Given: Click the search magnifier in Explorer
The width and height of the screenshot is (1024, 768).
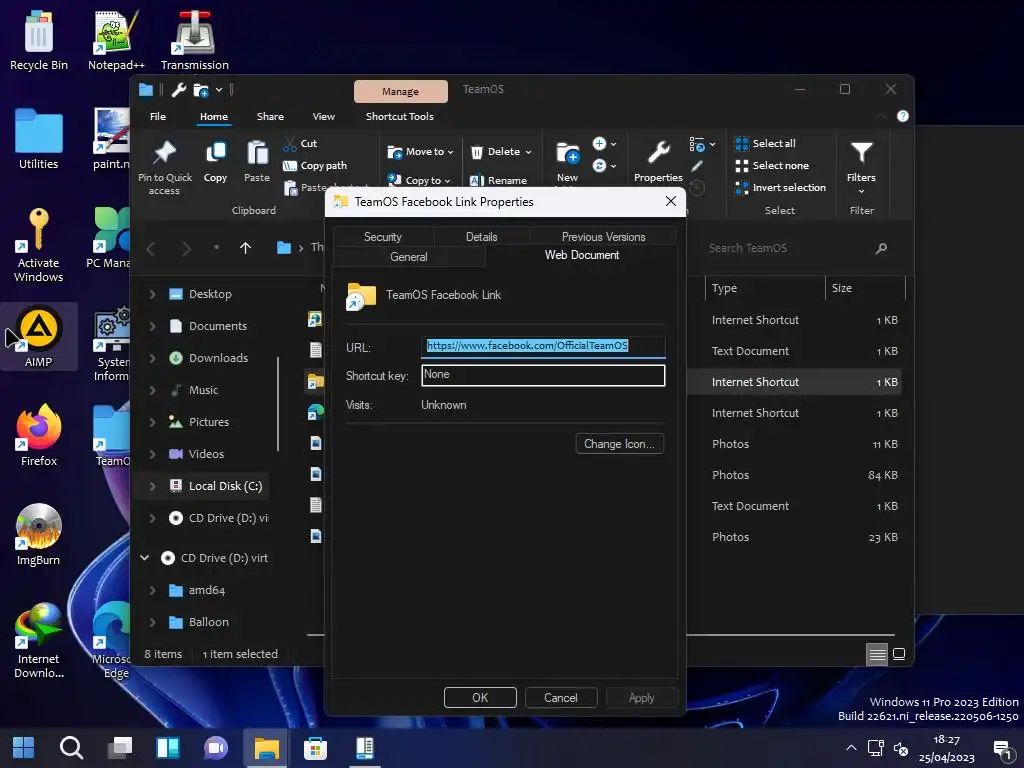Looking at the screenshot, I should (881, 248).
